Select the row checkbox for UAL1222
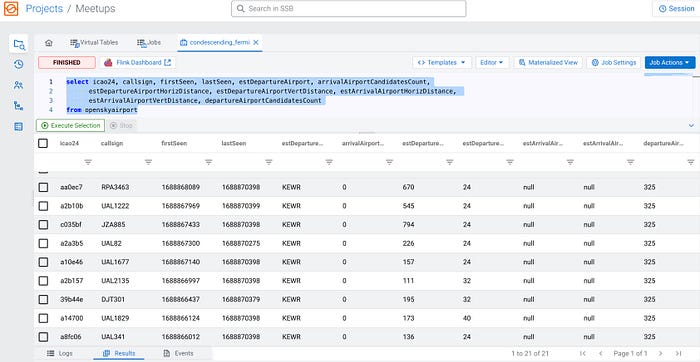This screenshot has width=700, height=362. [43, 206]
